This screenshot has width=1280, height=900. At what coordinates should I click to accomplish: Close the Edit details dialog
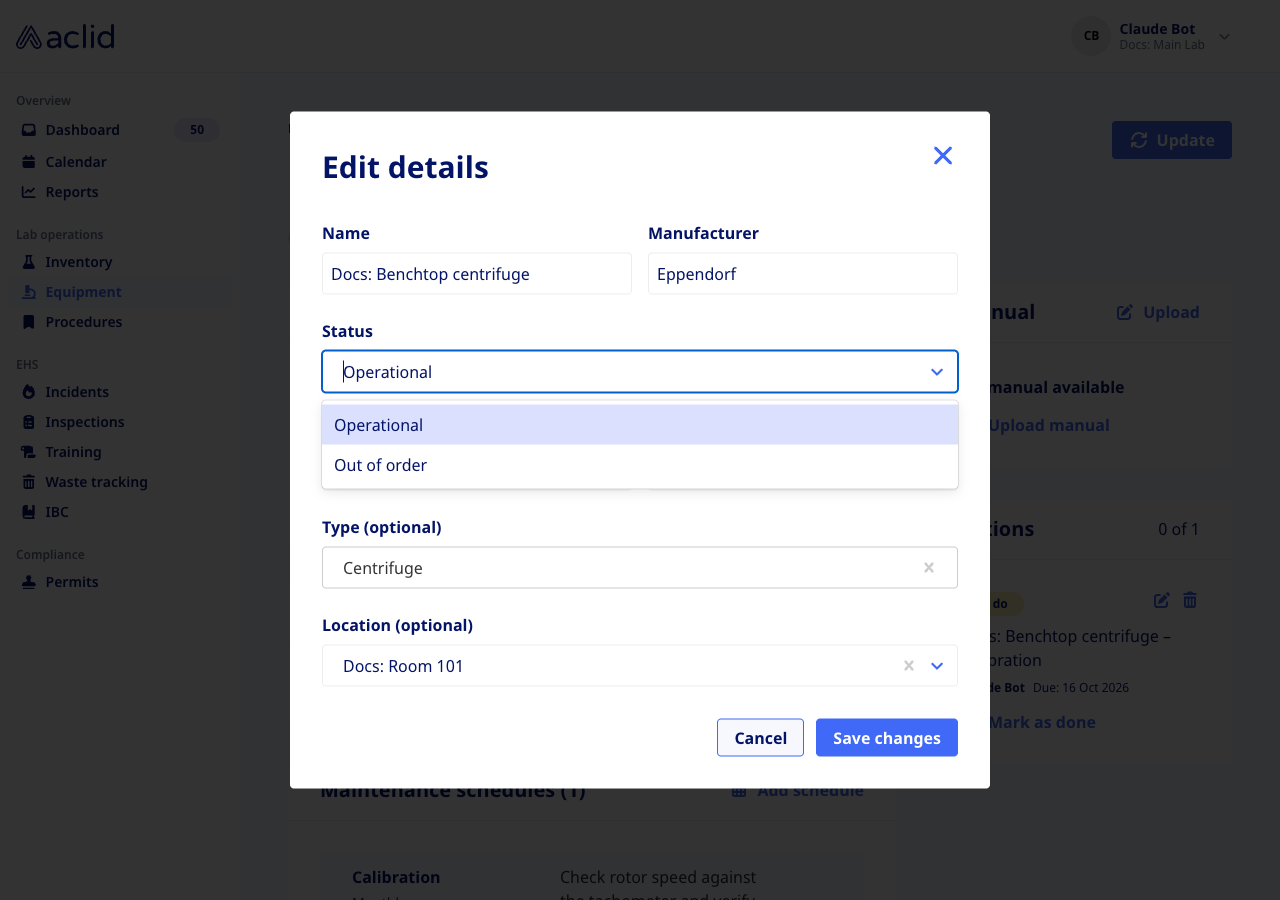(x=942, y=155)
